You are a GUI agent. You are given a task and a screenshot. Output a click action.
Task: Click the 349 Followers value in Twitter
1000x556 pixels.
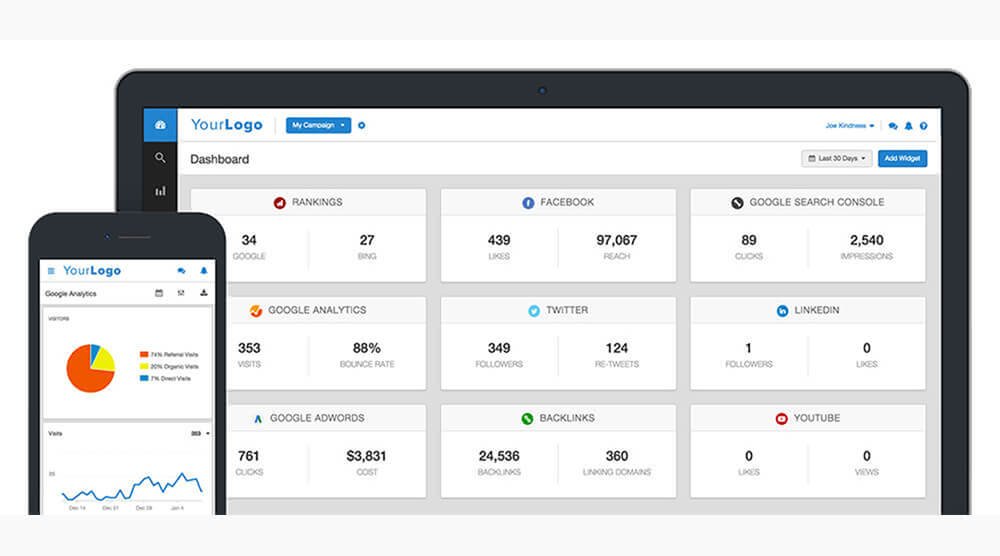click(499, 348)
